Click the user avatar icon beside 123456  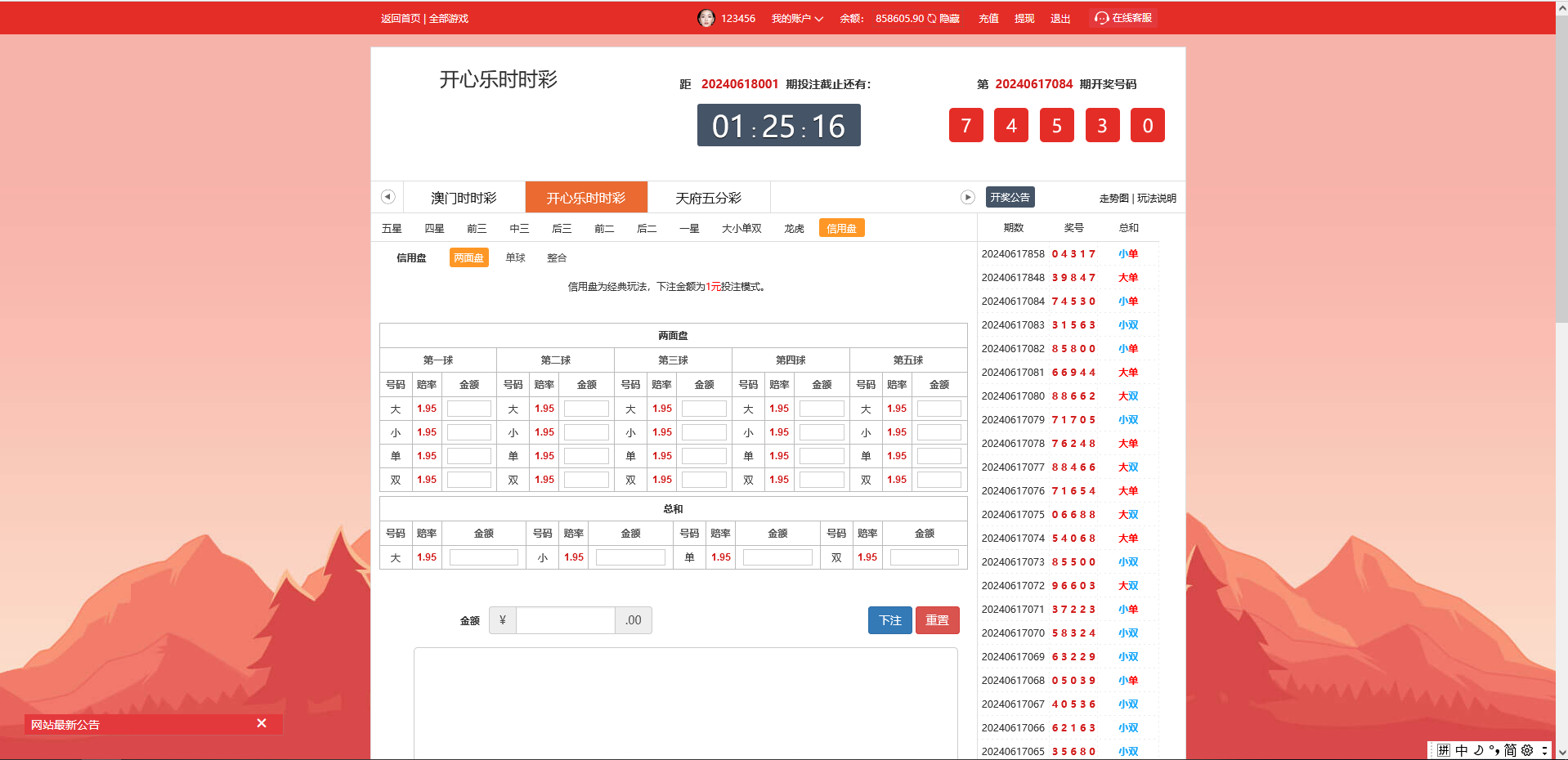coord(706,18)
